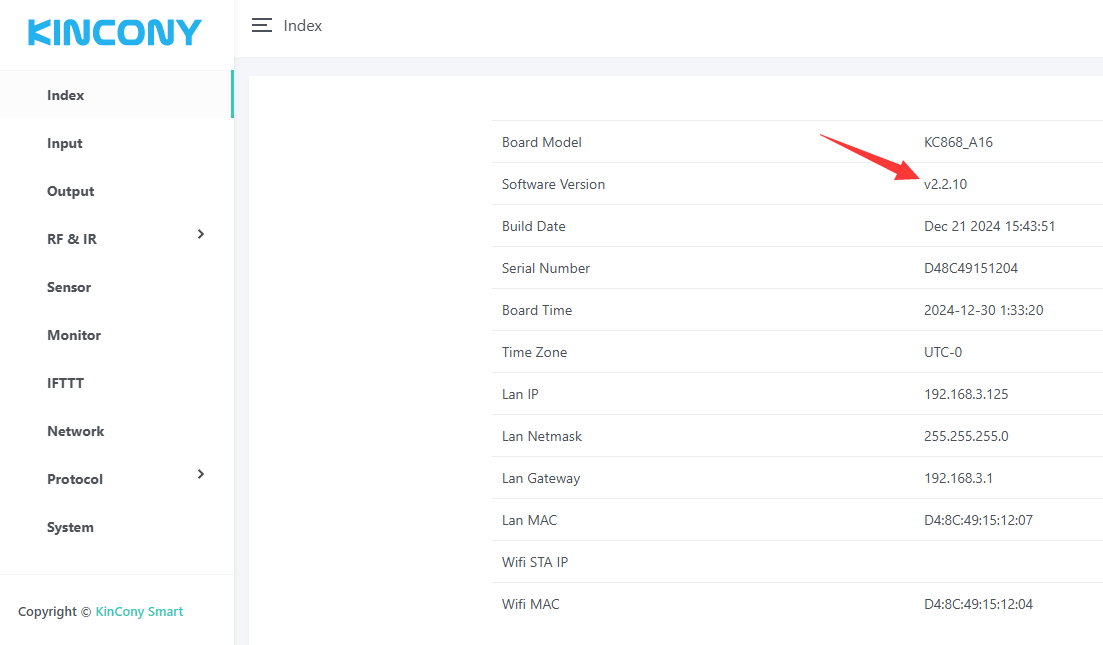The width and height of the screenshot is (1103, 645).
Task: Open Network settings in sidebar
Action: click(76, 431)
